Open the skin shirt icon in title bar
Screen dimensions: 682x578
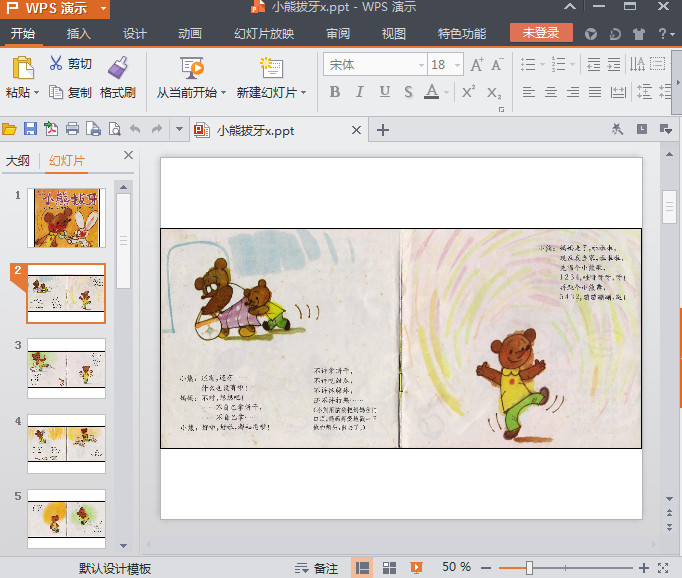[639, 34]
